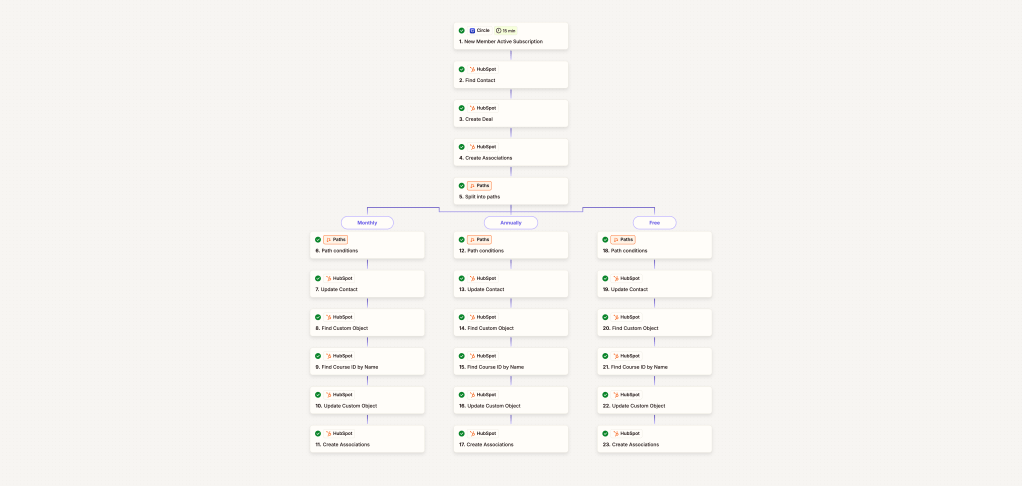
Task: Select the Annually path label
Action: coord(511,223)
